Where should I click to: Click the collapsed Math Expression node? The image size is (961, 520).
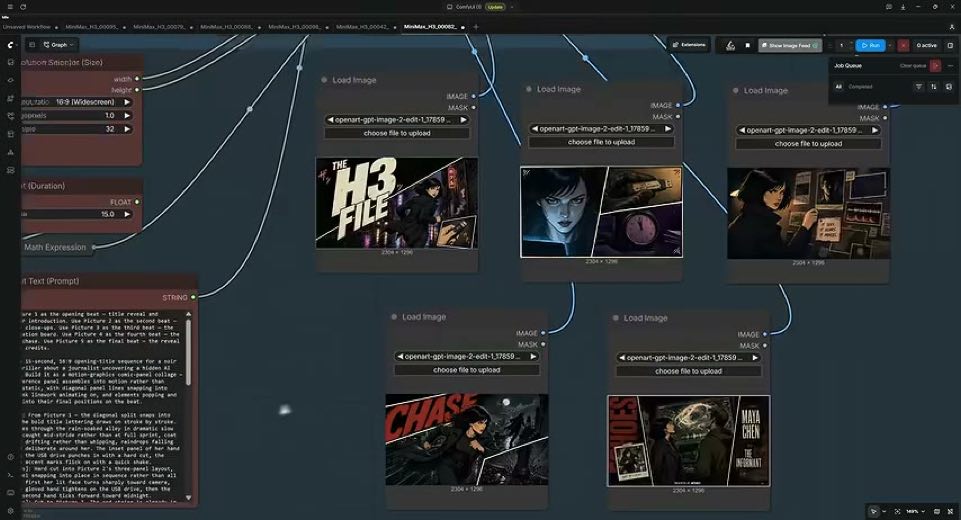coord(56,247)
